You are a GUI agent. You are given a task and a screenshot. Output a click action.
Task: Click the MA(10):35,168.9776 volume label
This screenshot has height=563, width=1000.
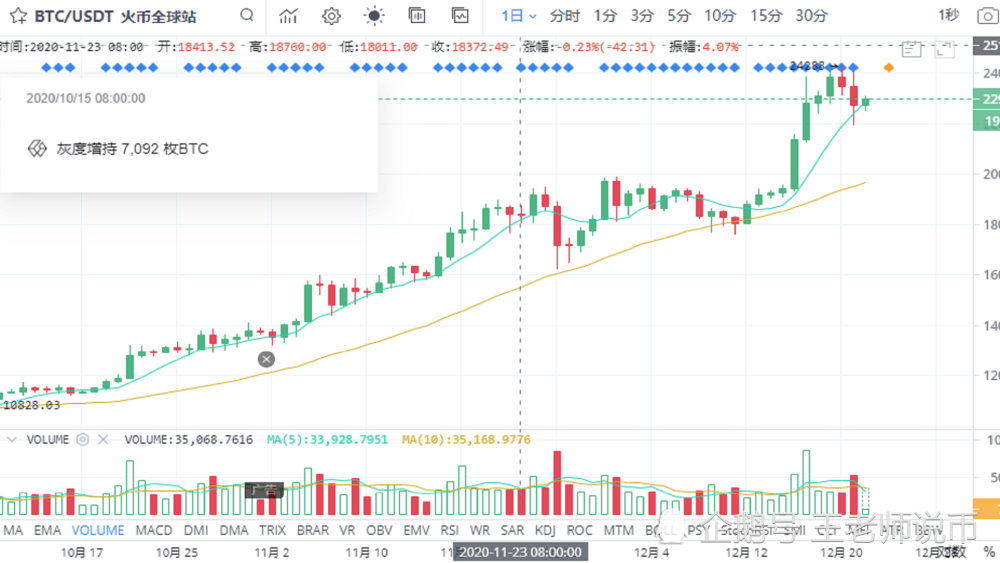[x=466, y=439]
